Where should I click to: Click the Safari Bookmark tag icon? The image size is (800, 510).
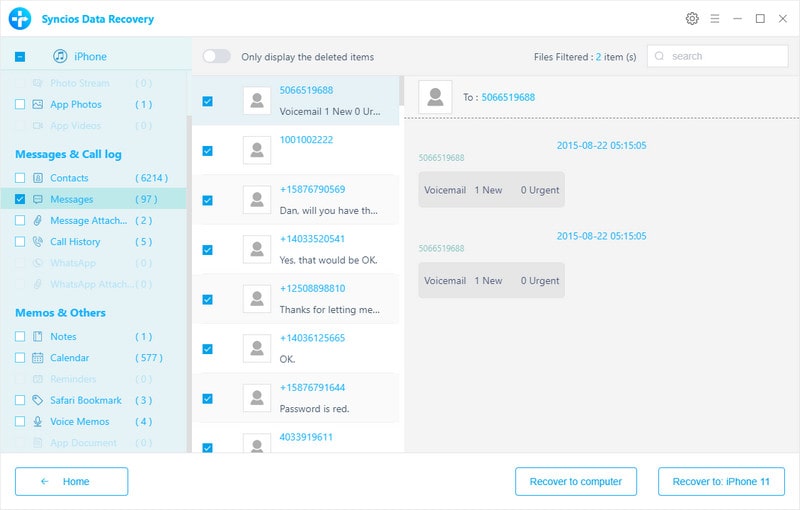[x=38, y=400]
